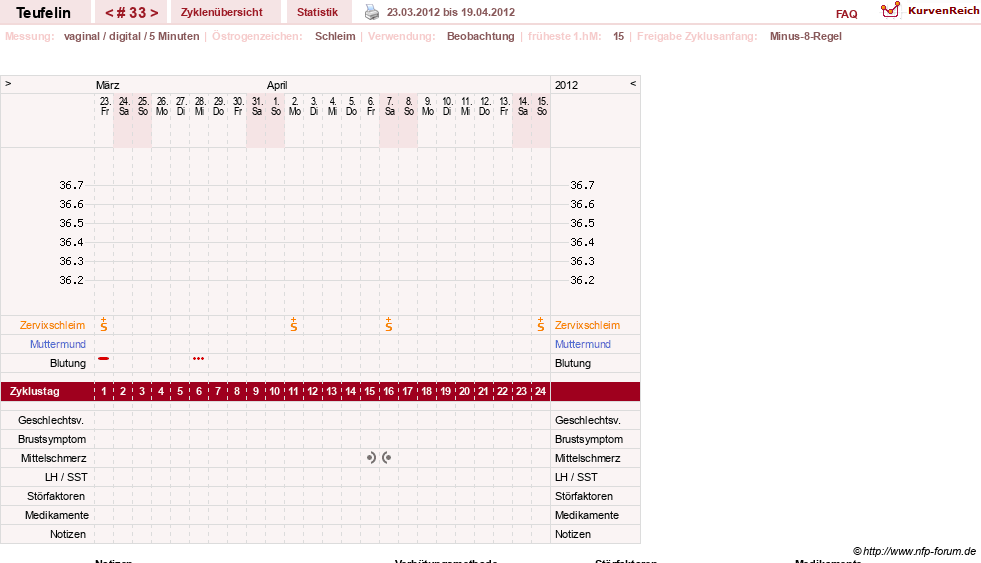This screenshot has height=563, width=981.
Task: Select the cervical mucus S+ symbol on 15. So
Action: tap(541, 324)
